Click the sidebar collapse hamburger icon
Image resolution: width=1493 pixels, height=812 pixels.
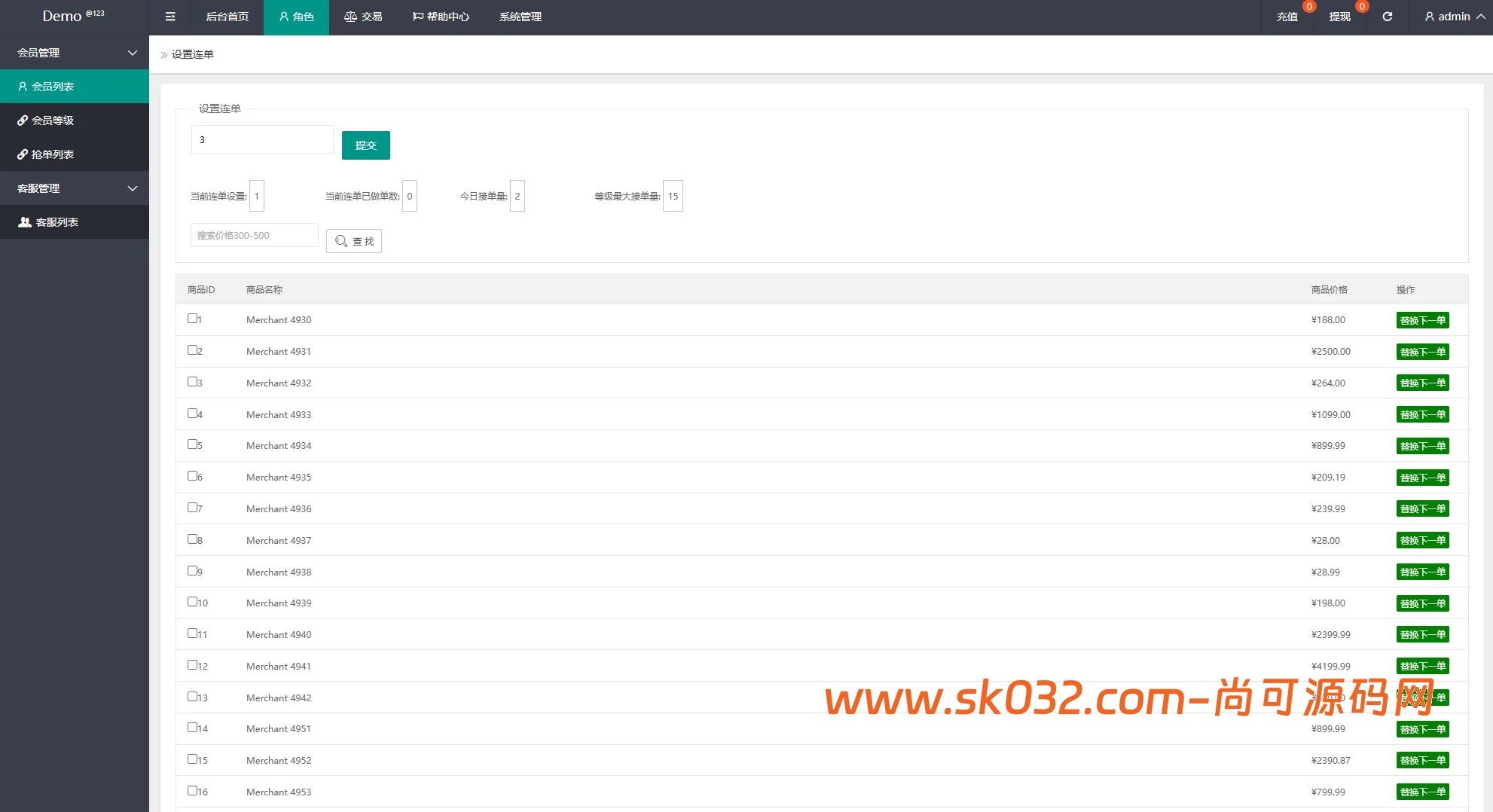(x=170, y=17)
